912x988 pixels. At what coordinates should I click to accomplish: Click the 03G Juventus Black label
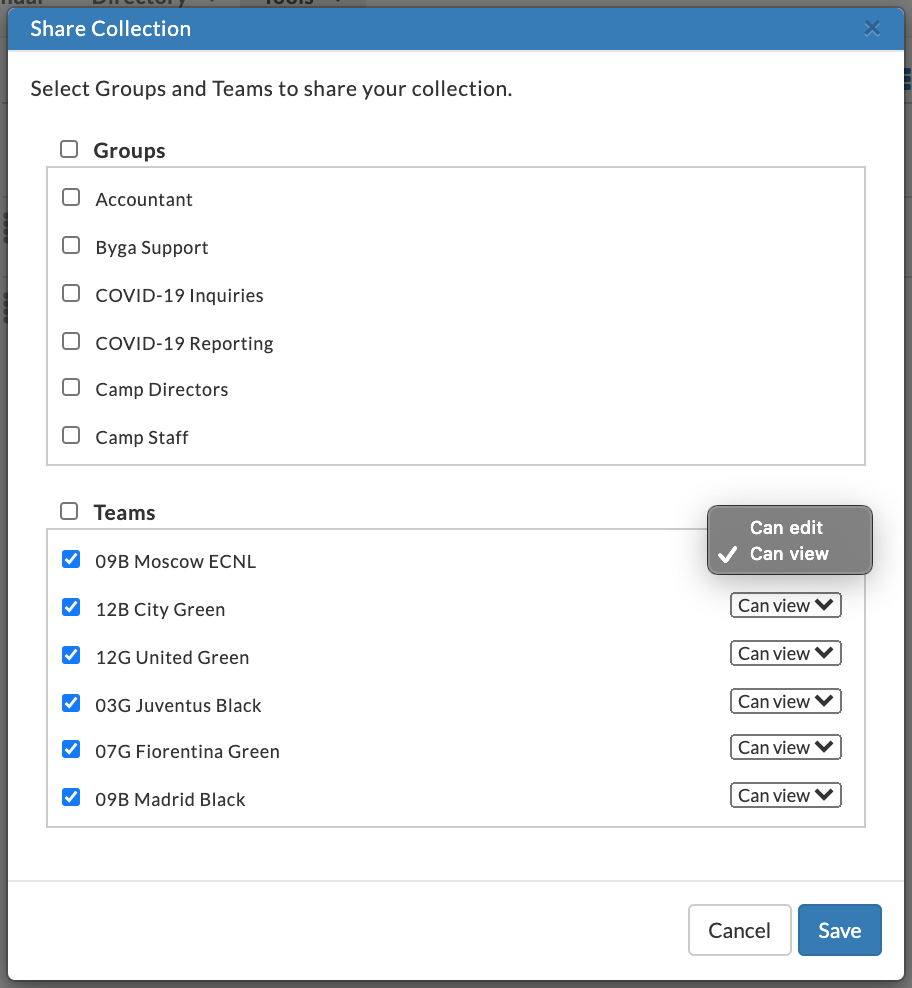[x=178, y=705]
